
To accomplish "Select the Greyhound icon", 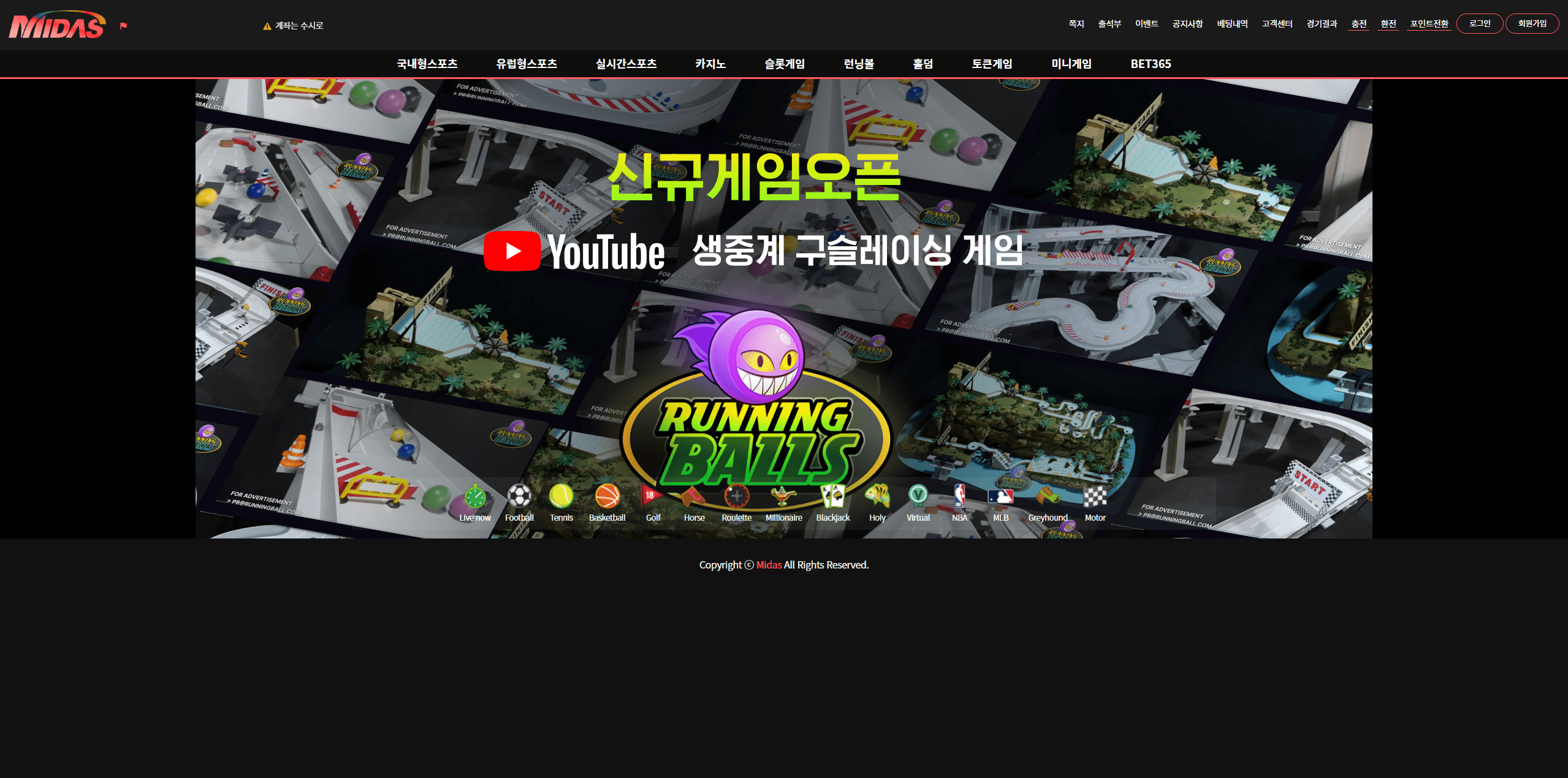I will point(1048,496).
